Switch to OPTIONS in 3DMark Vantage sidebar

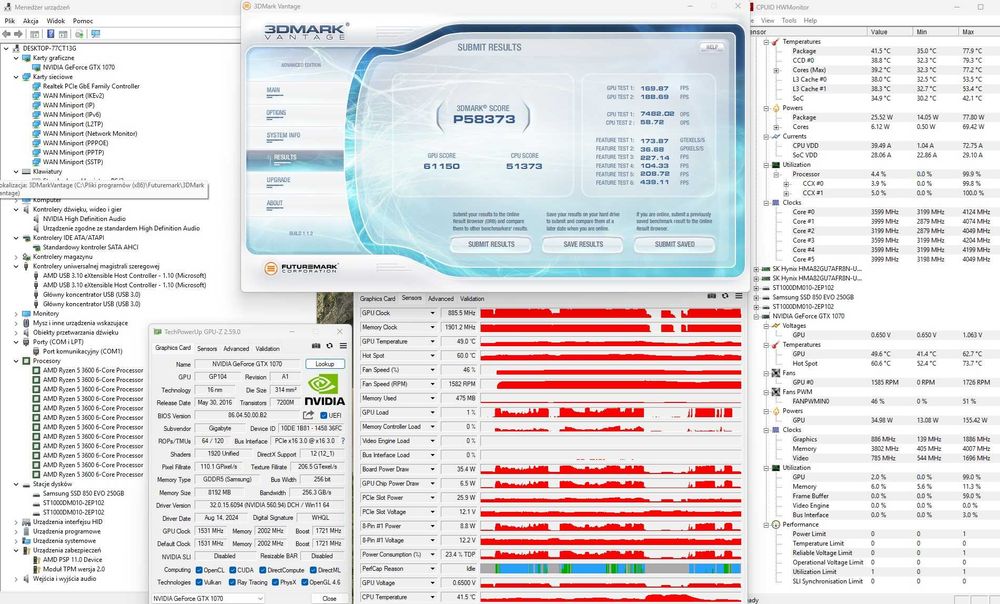(x=276, y=113)
